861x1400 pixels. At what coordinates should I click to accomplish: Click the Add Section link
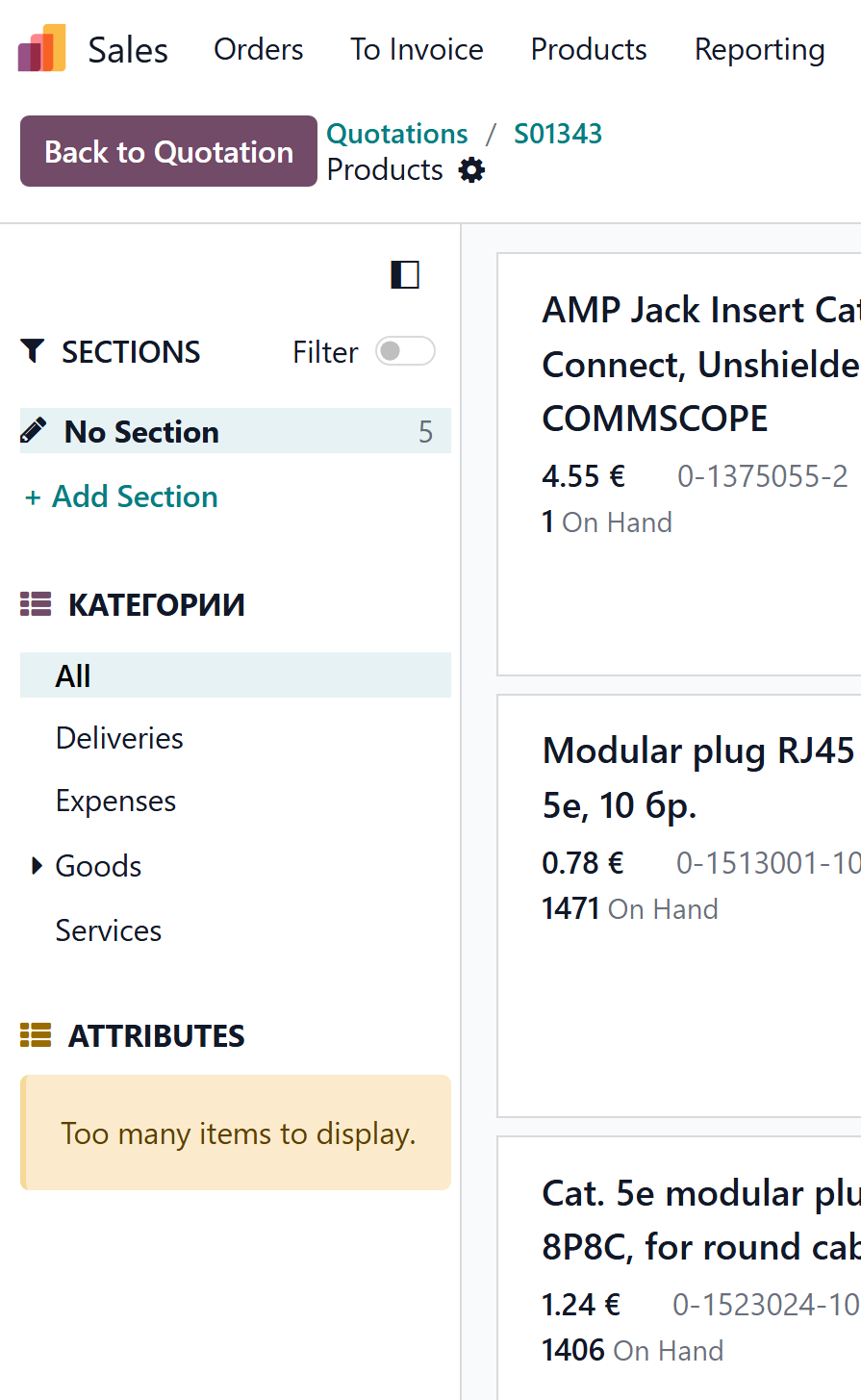point(122,496)
